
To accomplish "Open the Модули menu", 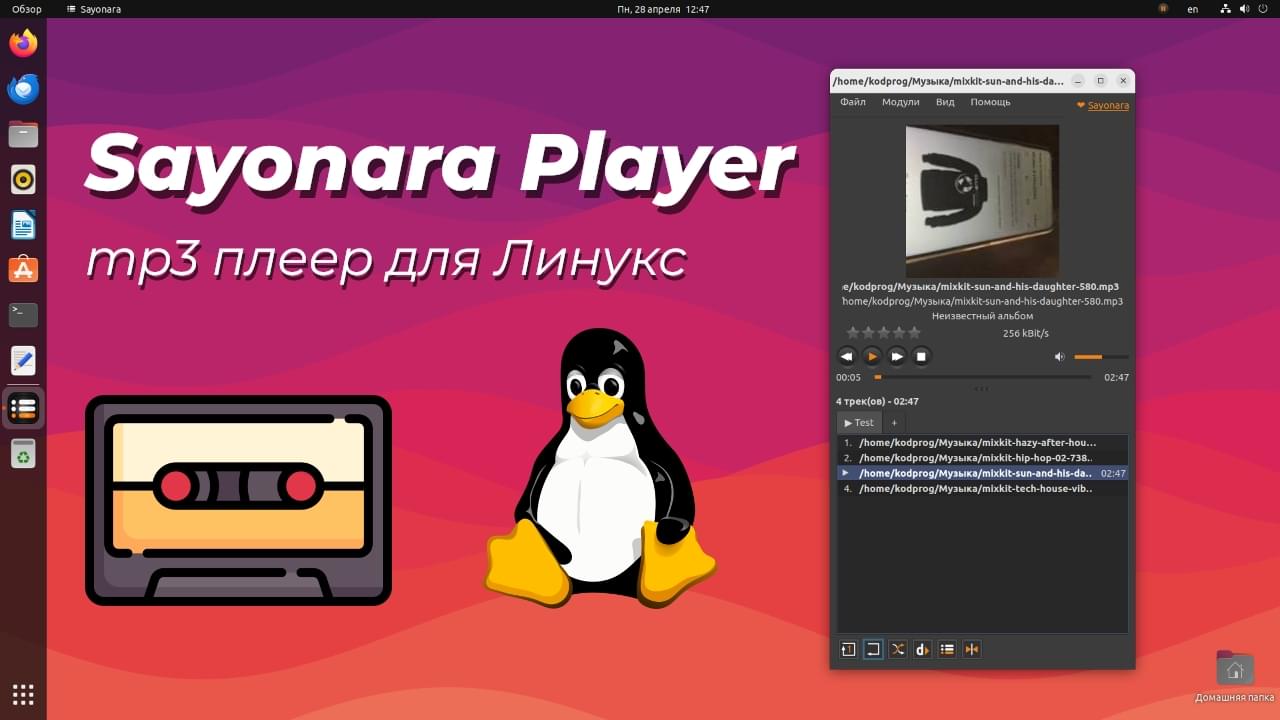I will pos(900,102).
